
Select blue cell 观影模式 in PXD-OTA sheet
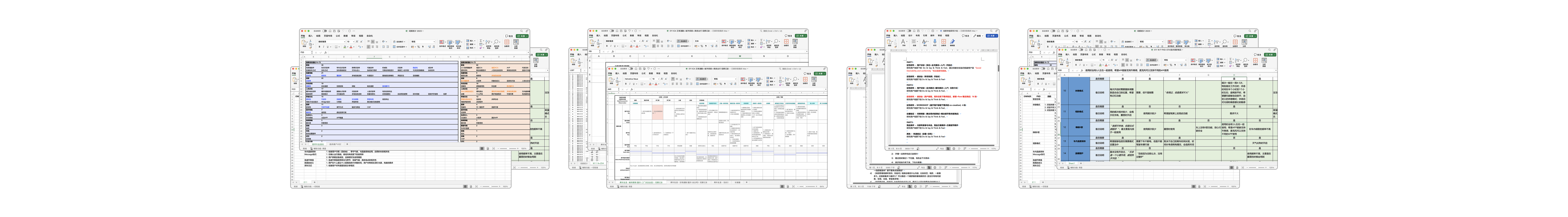coord(1079,112)
